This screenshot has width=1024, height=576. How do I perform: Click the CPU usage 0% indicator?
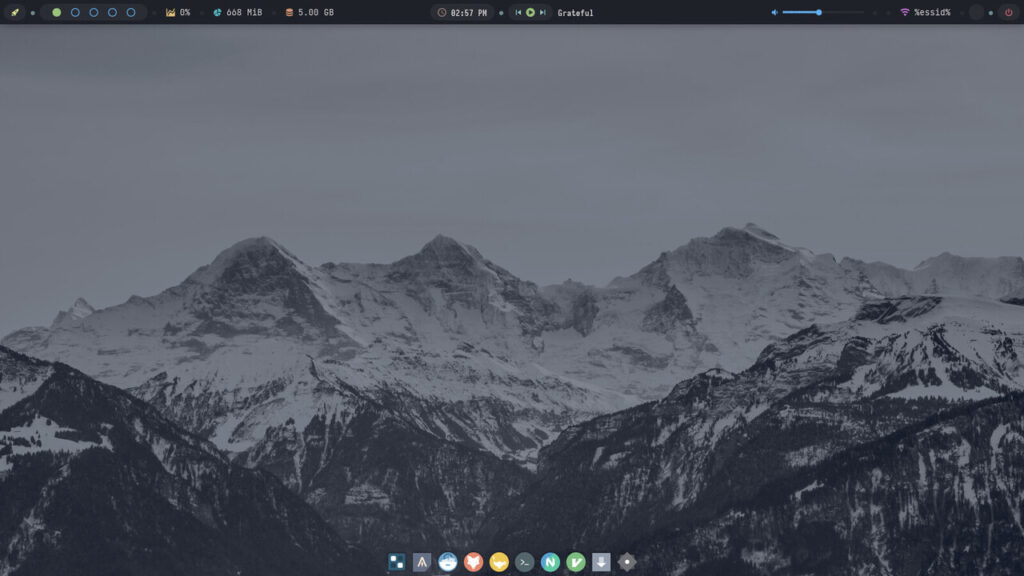(178, 13)
